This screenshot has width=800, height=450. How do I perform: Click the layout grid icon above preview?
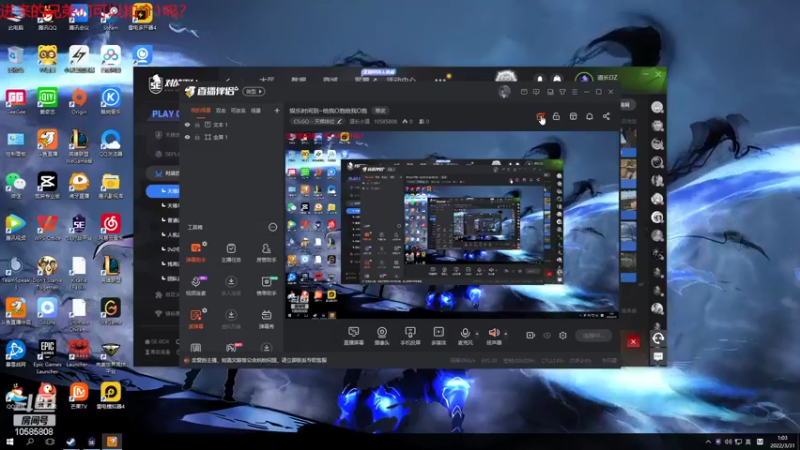pyautogui.click(x=573, y=116)
